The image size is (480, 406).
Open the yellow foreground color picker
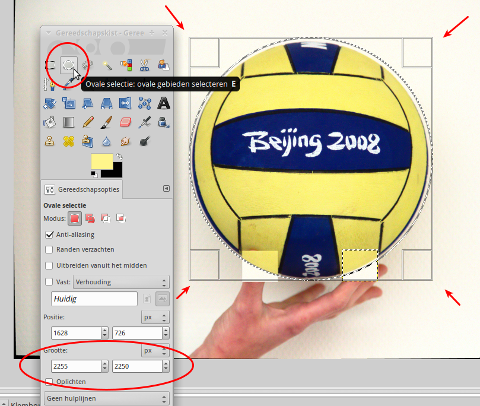click(x=102, y=161)
